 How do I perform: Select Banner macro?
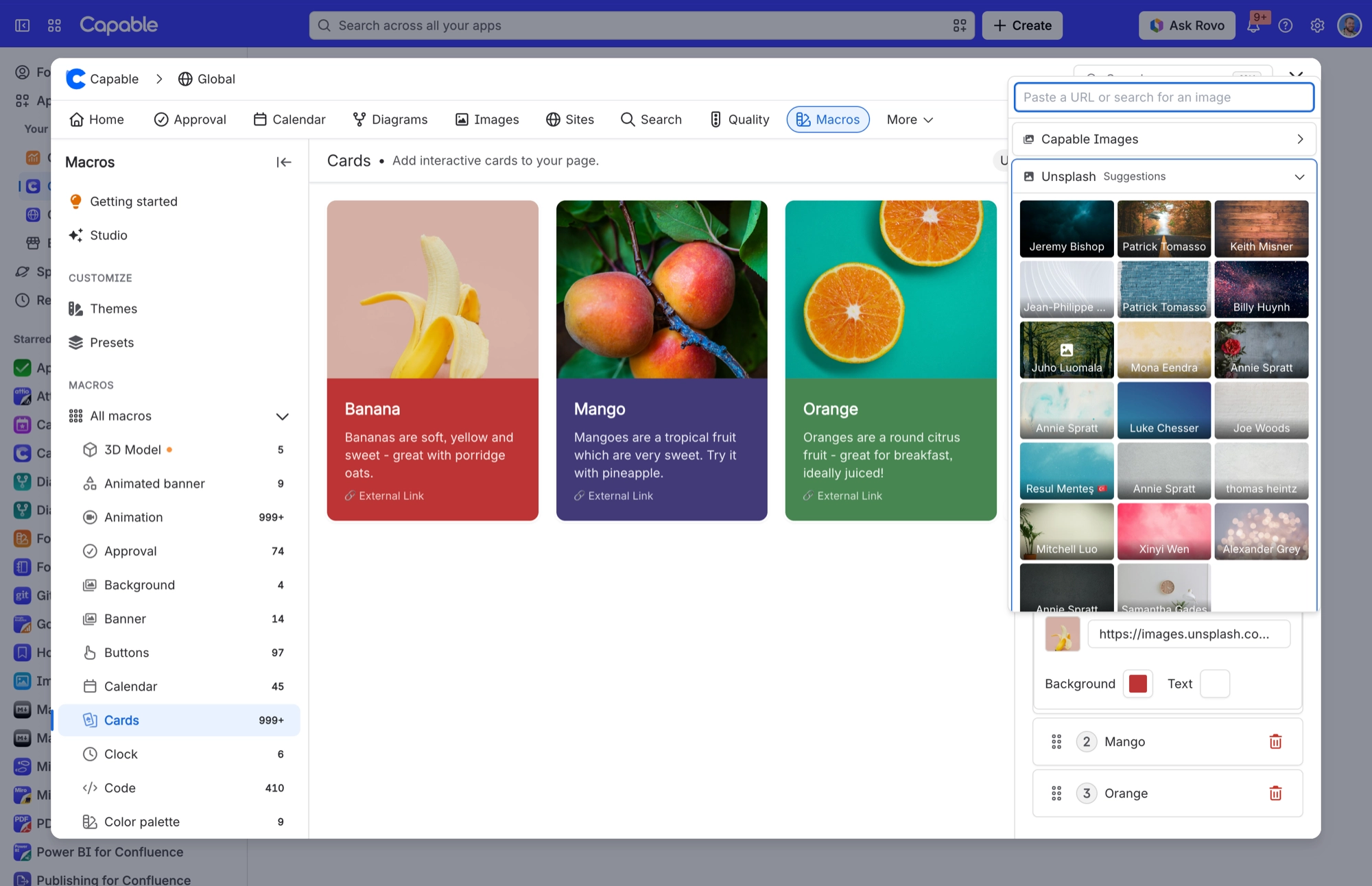coord(179,619)
